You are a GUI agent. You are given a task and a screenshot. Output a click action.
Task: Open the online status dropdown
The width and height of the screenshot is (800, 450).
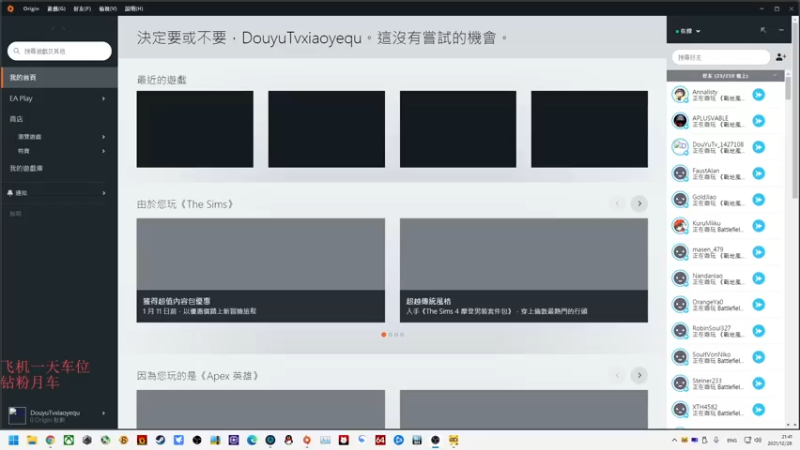coord(688,31)
